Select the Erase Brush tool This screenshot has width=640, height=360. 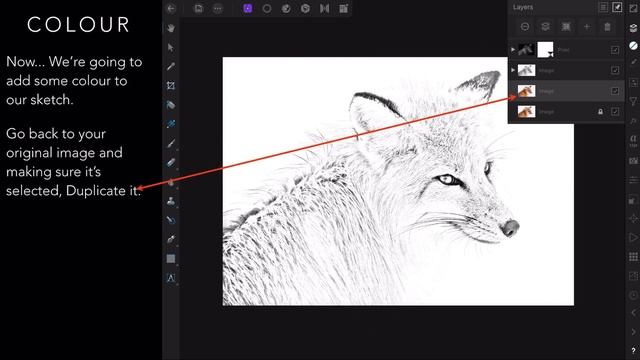point(171,162)
